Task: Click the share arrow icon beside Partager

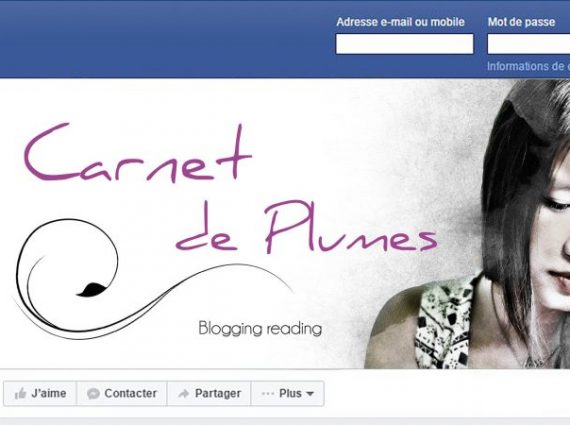Action: point(184,393)
